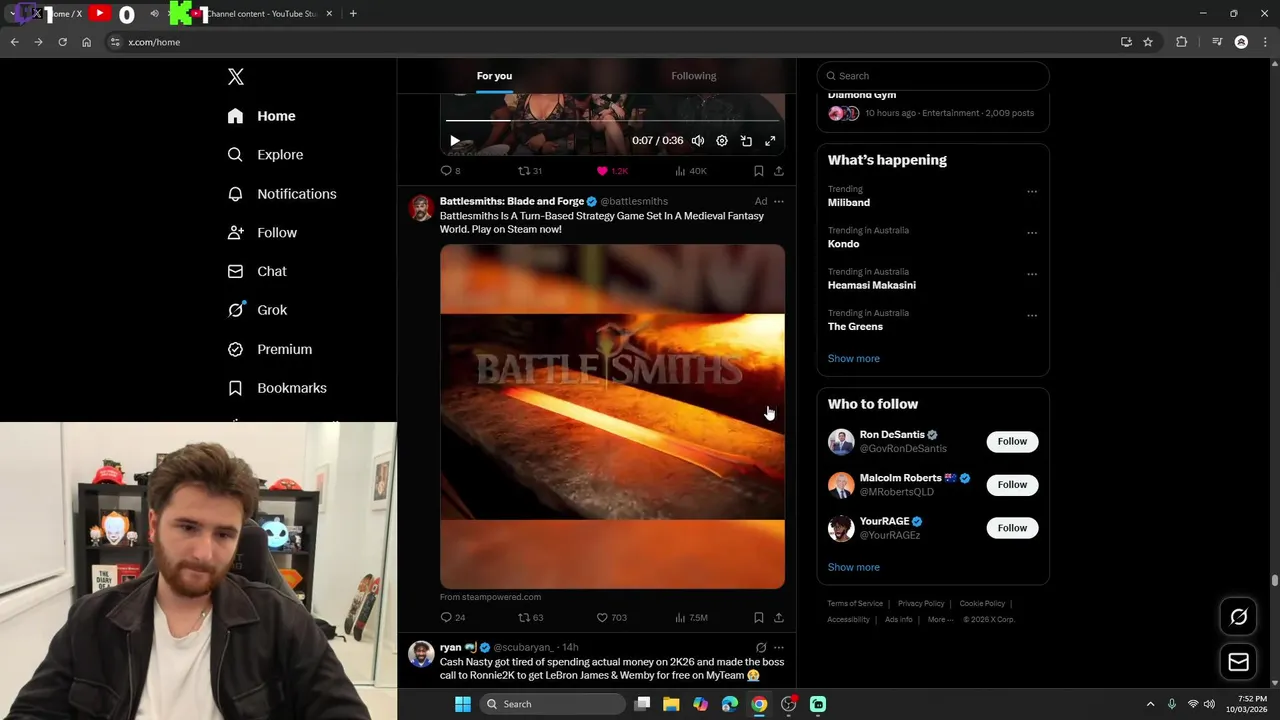The height and width of the screenshot is (720, 1280).
Task: Open Explore in the sidebar
Action: (x=265, y=155)
